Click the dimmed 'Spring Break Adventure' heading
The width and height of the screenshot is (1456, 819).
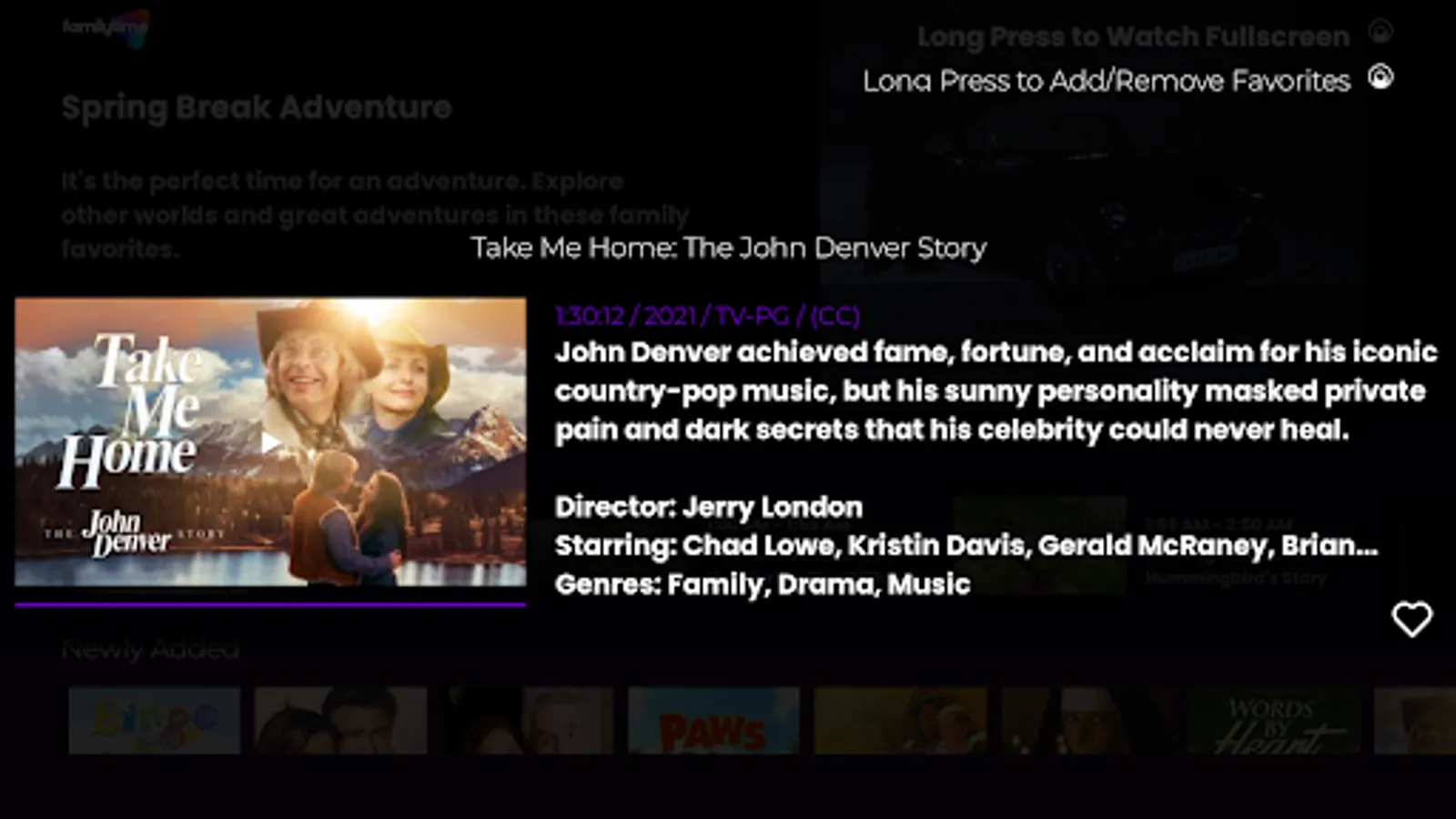click(x=257, y=107)
